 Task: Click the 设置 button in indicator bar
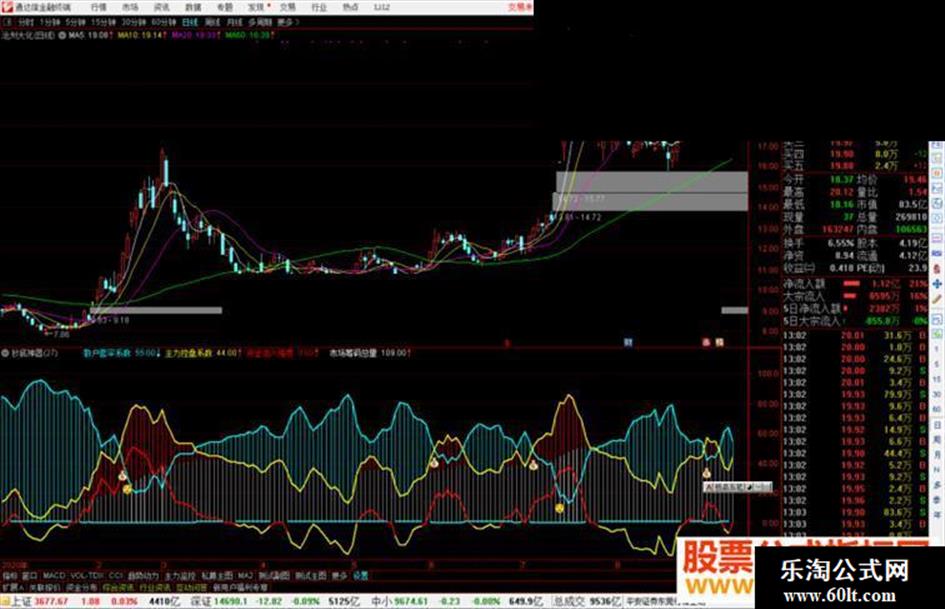[x=360, y=576]
